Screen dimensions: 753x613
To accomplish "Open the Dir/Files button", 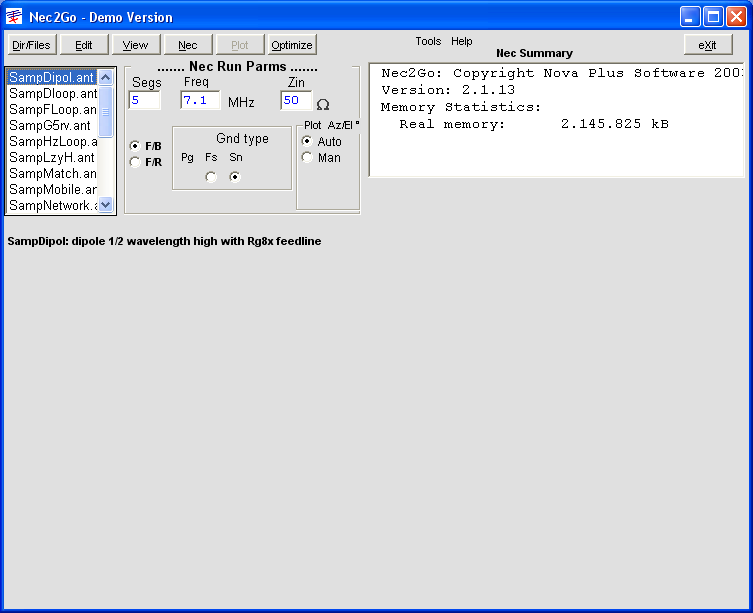I will [32, 45].
